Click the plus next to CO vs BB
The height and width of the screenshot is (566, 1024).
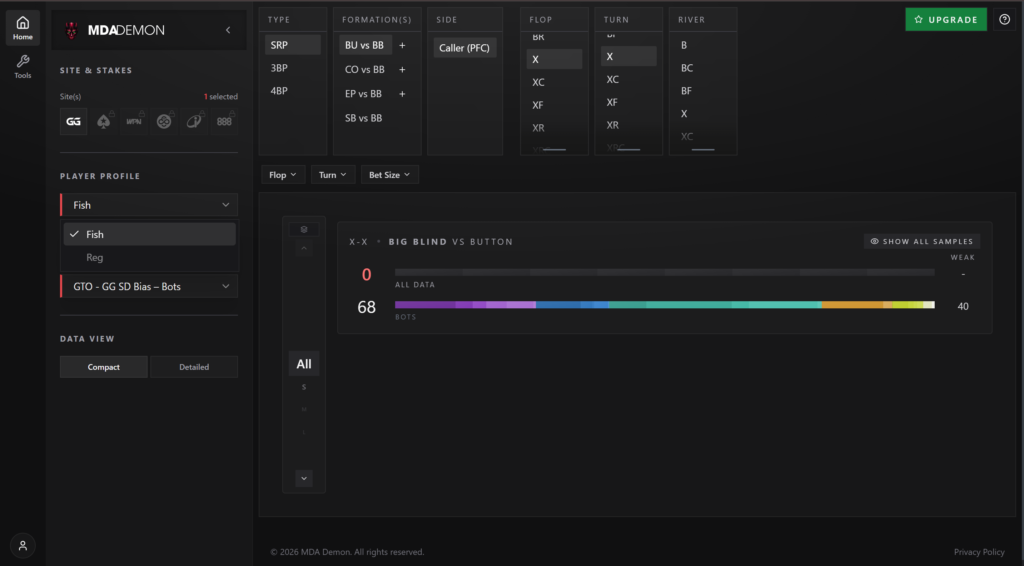coord(402,69)
